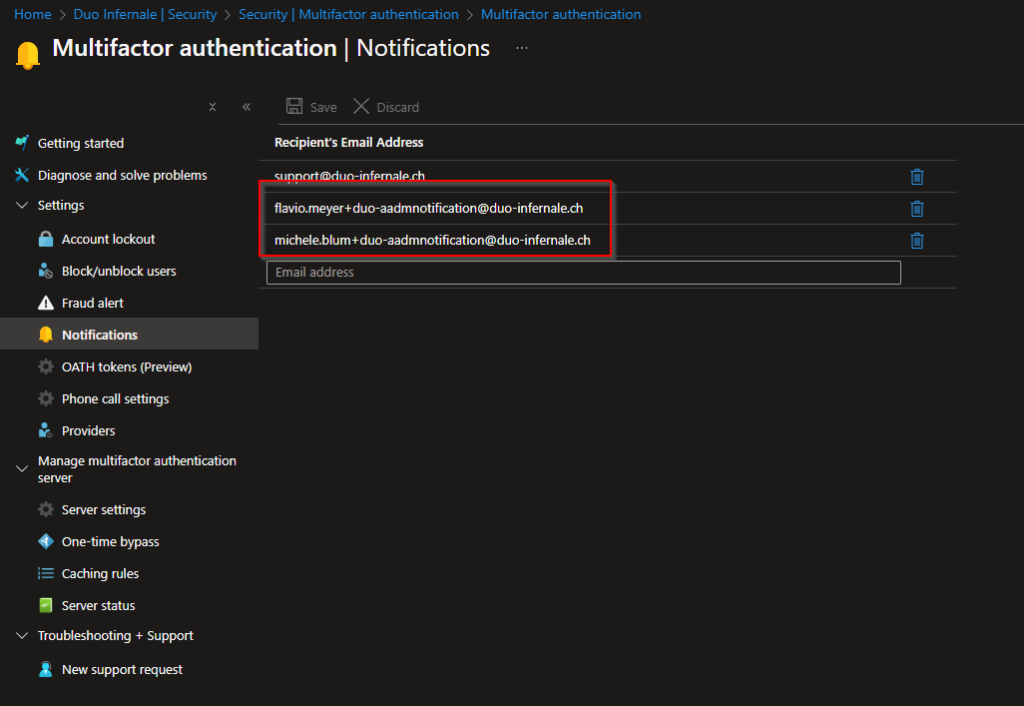Collapse the sidebar with the double-chevron
1024x706 pixels.
[x=246, y=107]
